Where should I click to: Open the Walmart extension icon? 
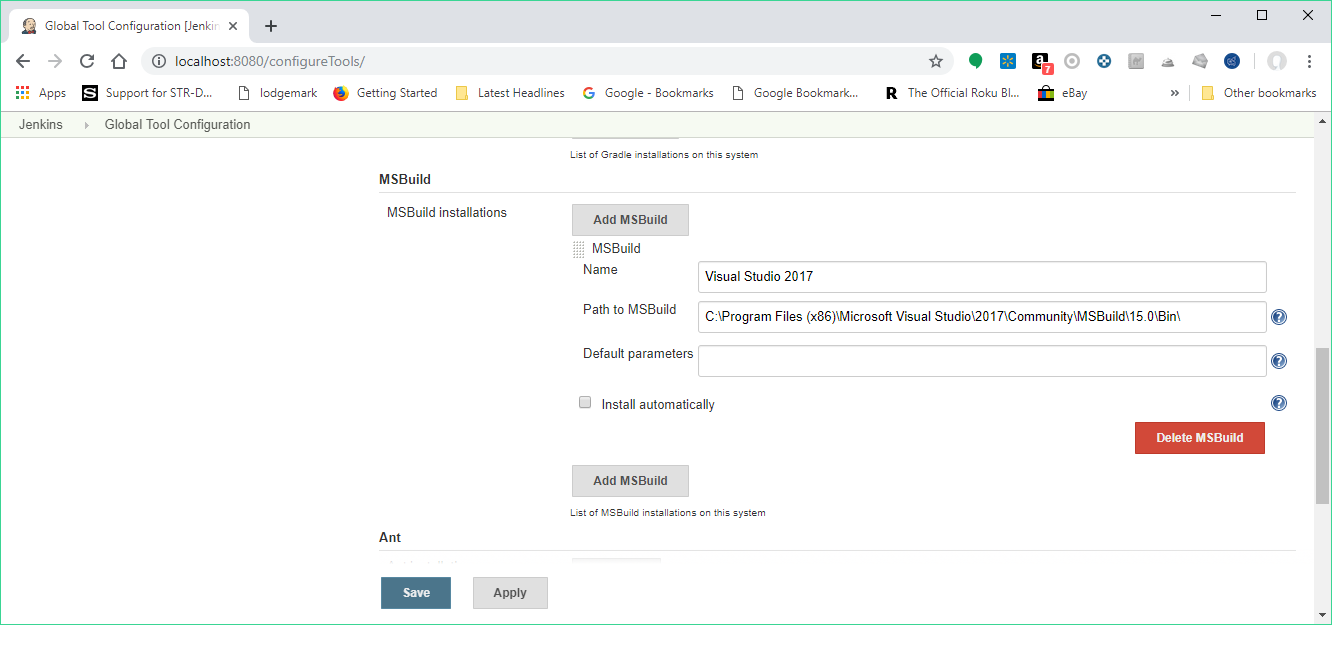[x=1008, y=61]
